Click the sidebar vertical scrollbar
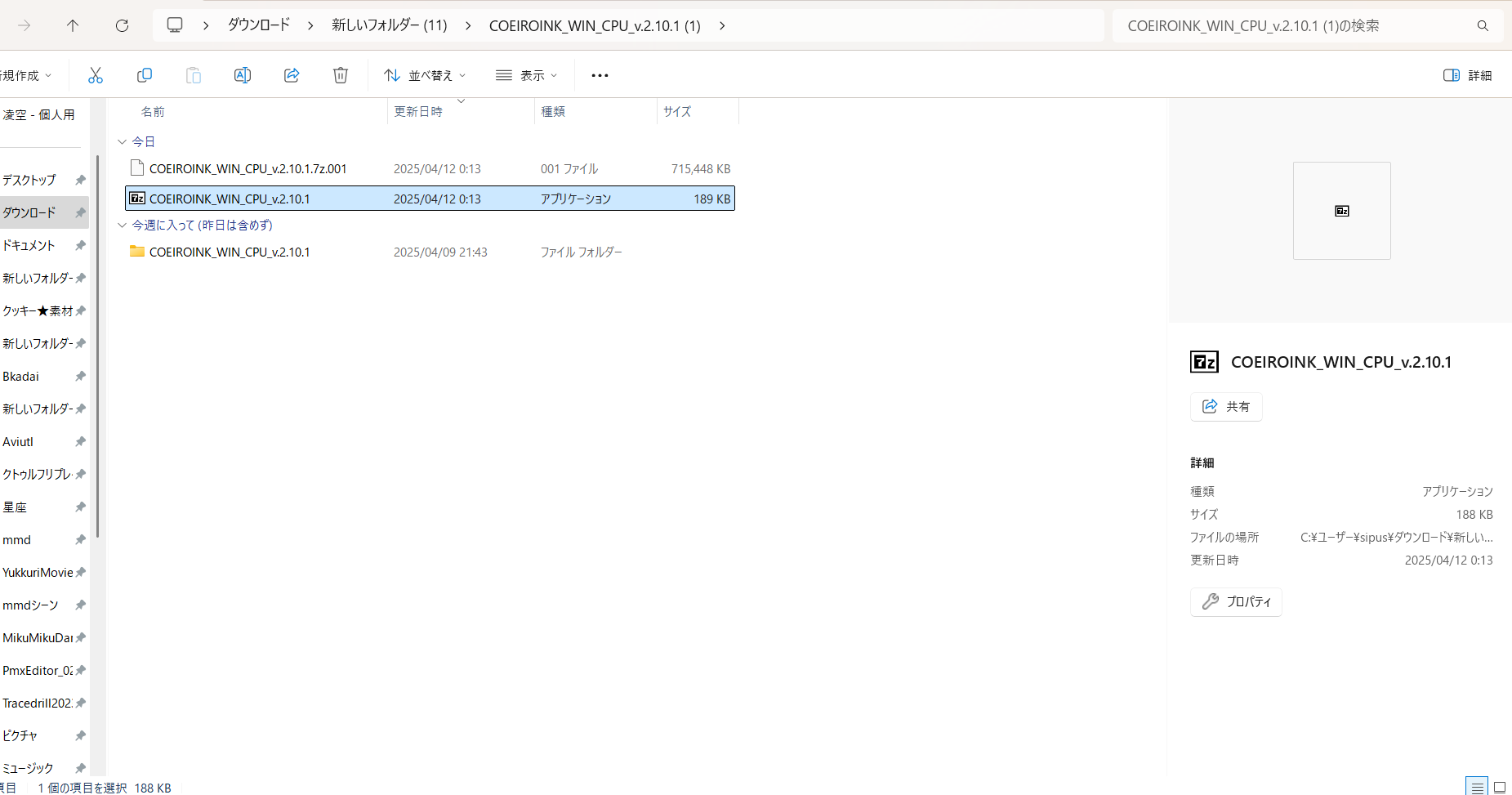The image size is (1512, 795). (x=97, y=347)
